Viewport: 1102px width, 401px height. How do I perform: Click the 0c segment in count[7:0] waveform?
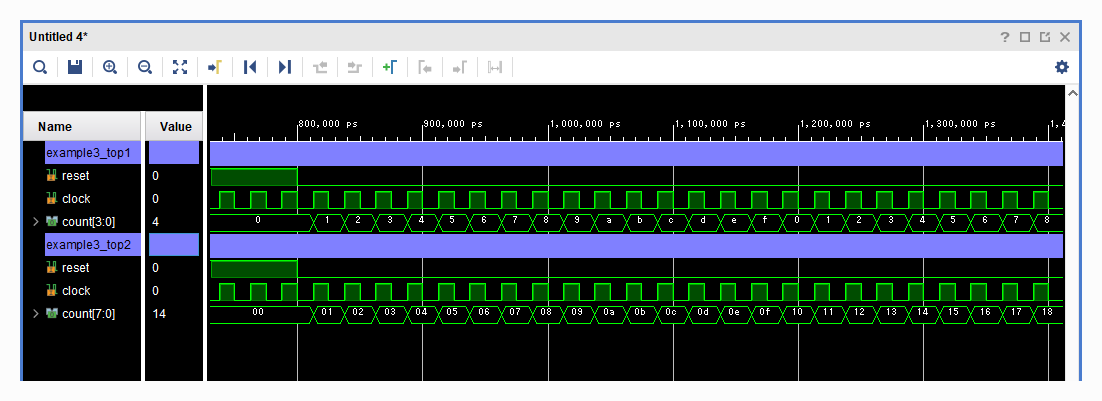[x=671, y=313]
